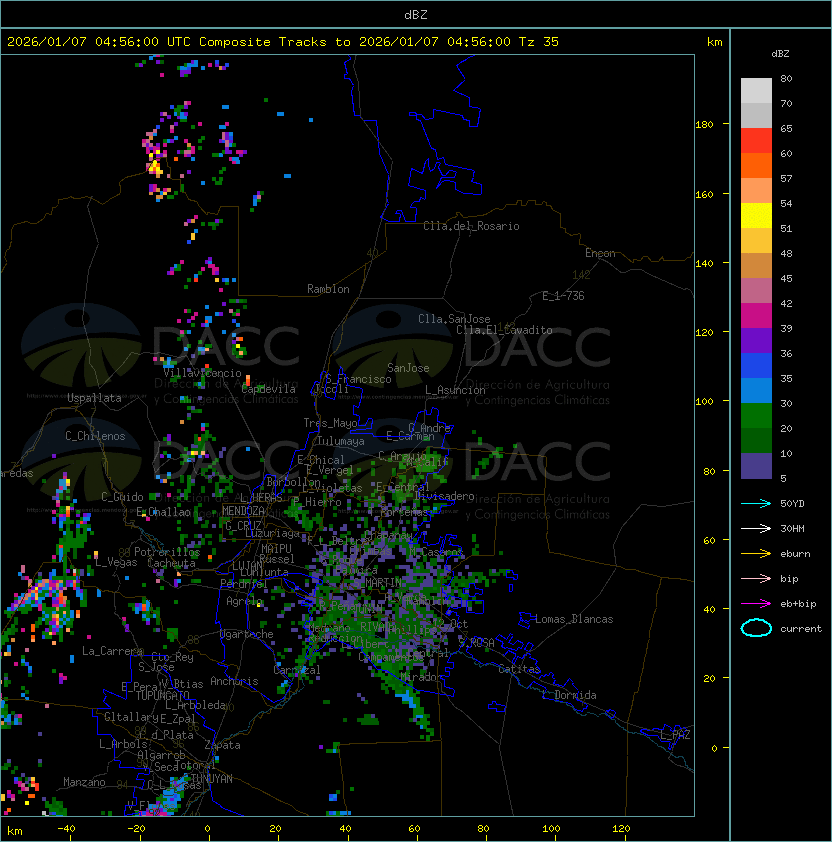The height and width of the screenshot is (842, 832).
Task: Click the '50YD' legend label
Action: pyautogui.click(x=792, y=503)
